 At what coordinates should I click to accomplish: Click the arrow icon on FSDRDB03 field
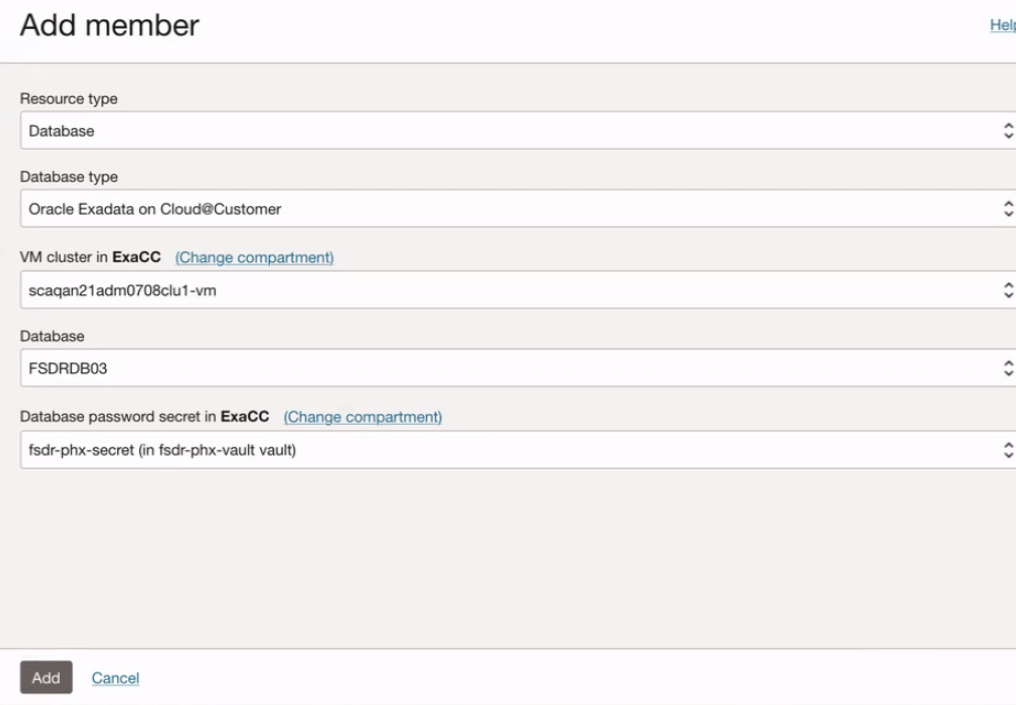click(1008, 368)
